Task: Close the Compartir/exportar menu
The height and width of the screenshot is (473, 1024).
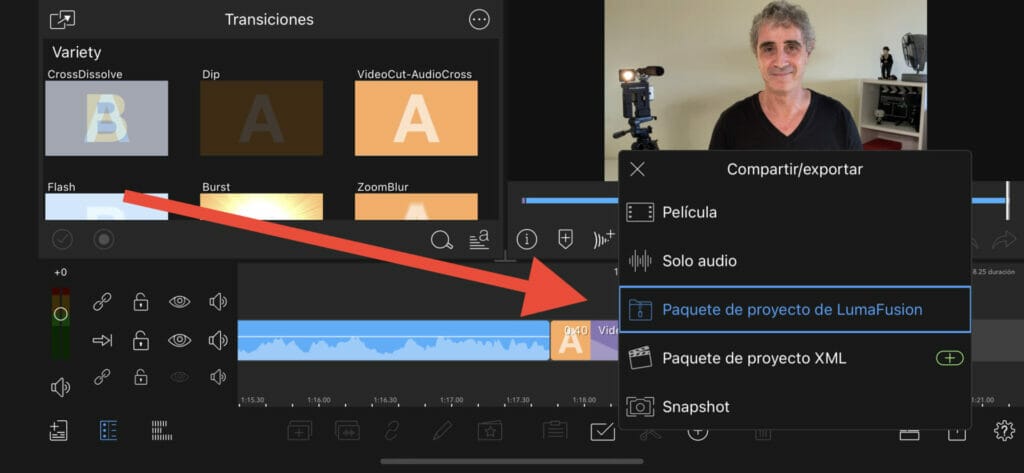Action: [x=637, y=169]
